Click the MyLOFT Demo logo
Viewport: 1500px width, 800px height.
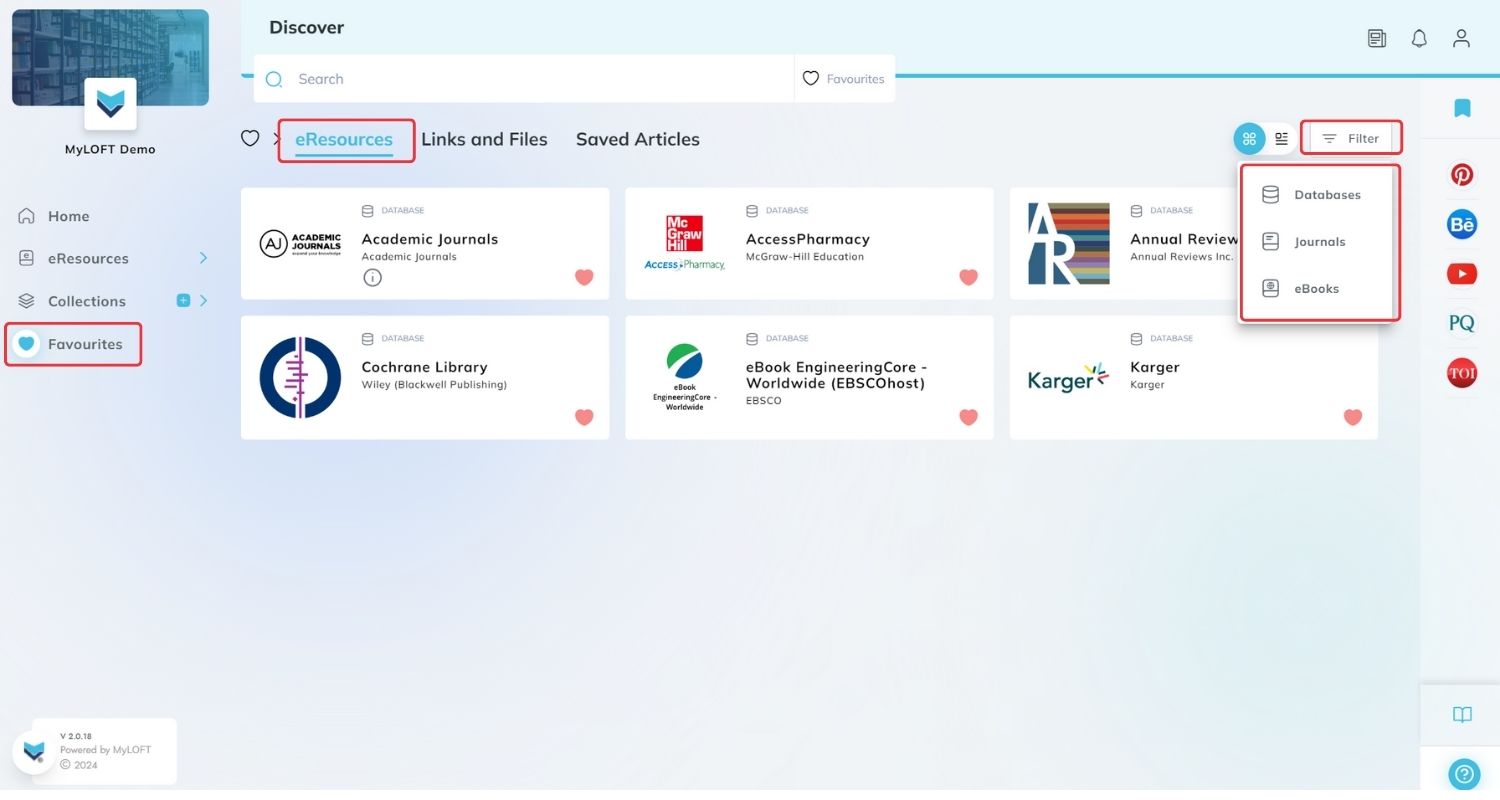pos(110,104)
